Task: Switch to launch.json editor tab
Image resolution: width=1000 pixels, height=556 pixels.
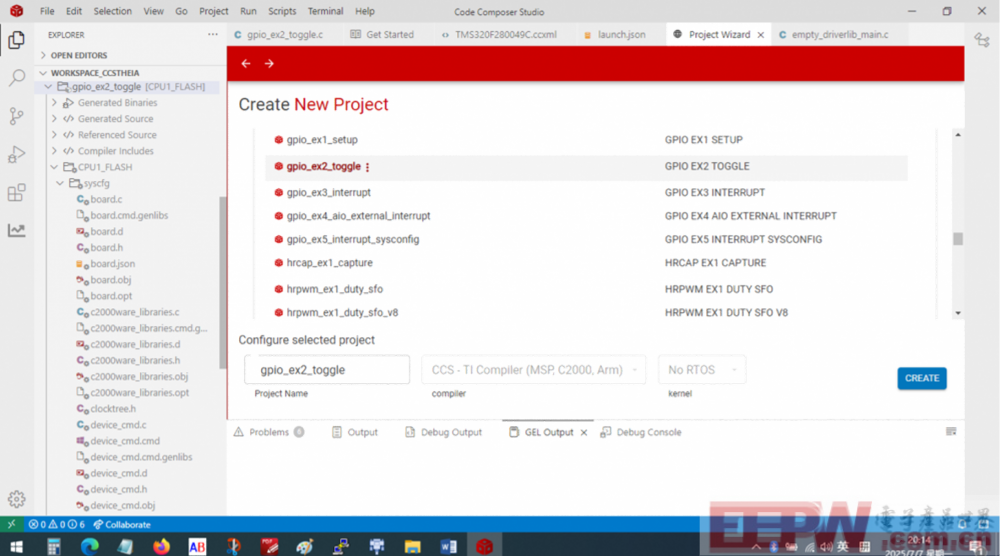Action: (x=621, y=35)
